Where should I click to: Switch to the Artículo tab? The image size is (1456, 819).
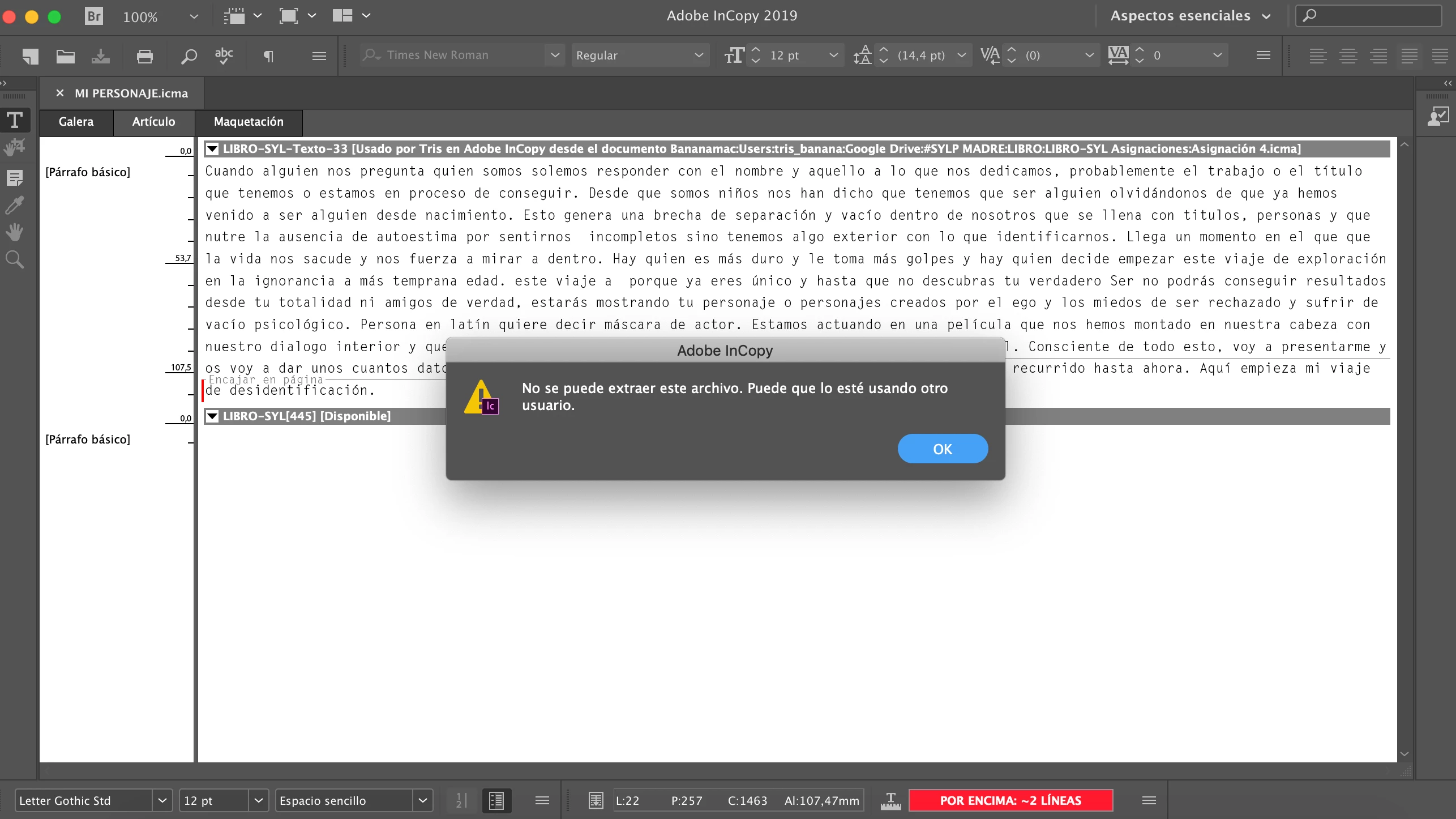point(153,122)
